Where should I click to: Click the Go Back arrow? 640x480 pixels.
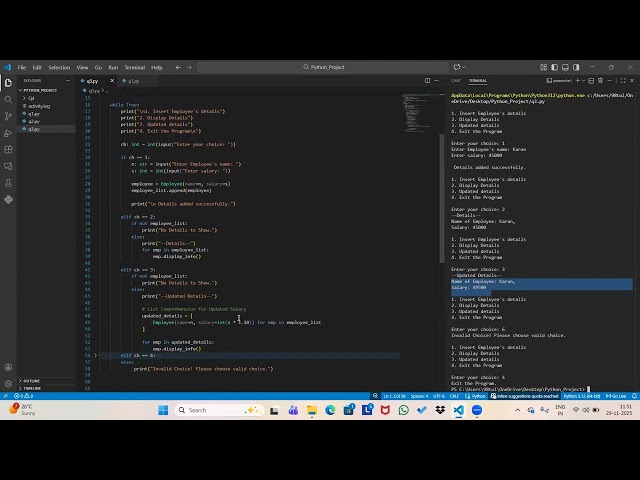coord(178,67)
